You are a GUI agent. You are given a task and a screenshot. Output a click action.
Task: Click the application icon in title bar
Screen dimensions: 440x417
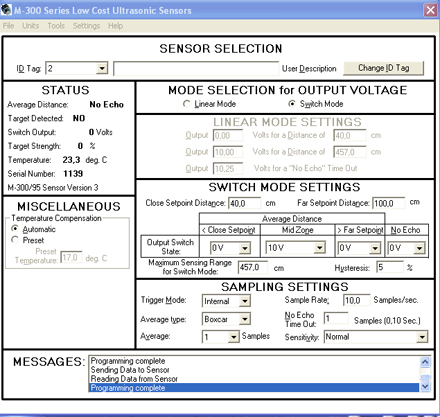tap(6, 9)
